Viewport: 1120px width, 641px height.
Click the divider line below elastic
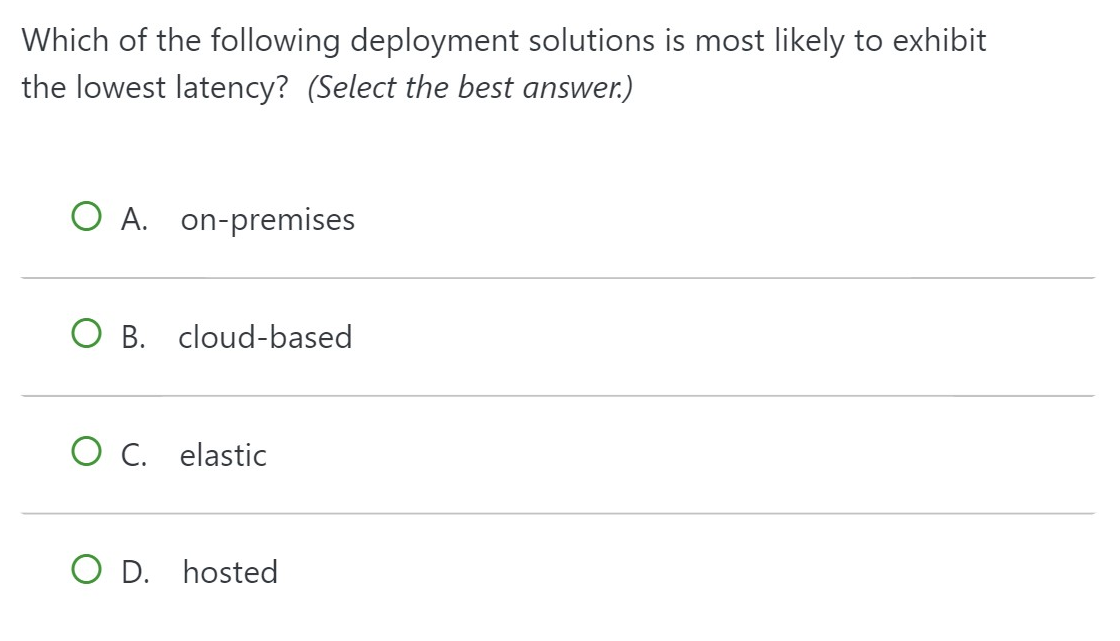pos(558,513)
